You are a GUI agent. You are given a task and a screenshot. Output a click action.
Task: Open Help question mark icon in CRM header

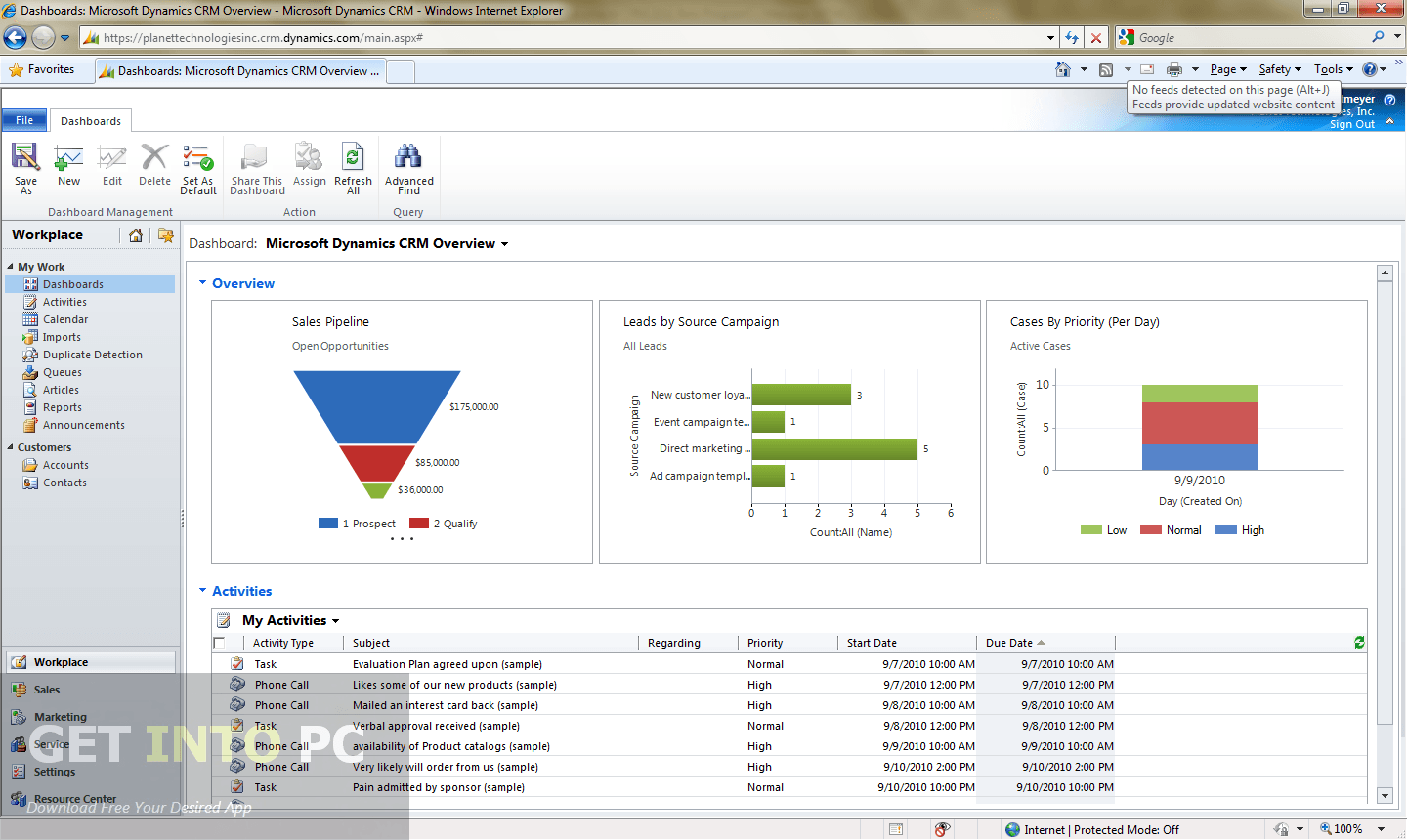pyautogui.click(x=1389, y=100)
